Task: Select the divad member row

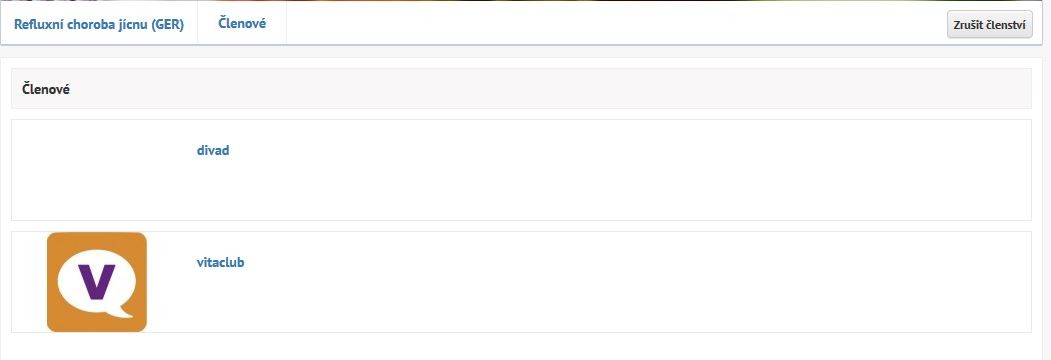Action: [521, 170]
